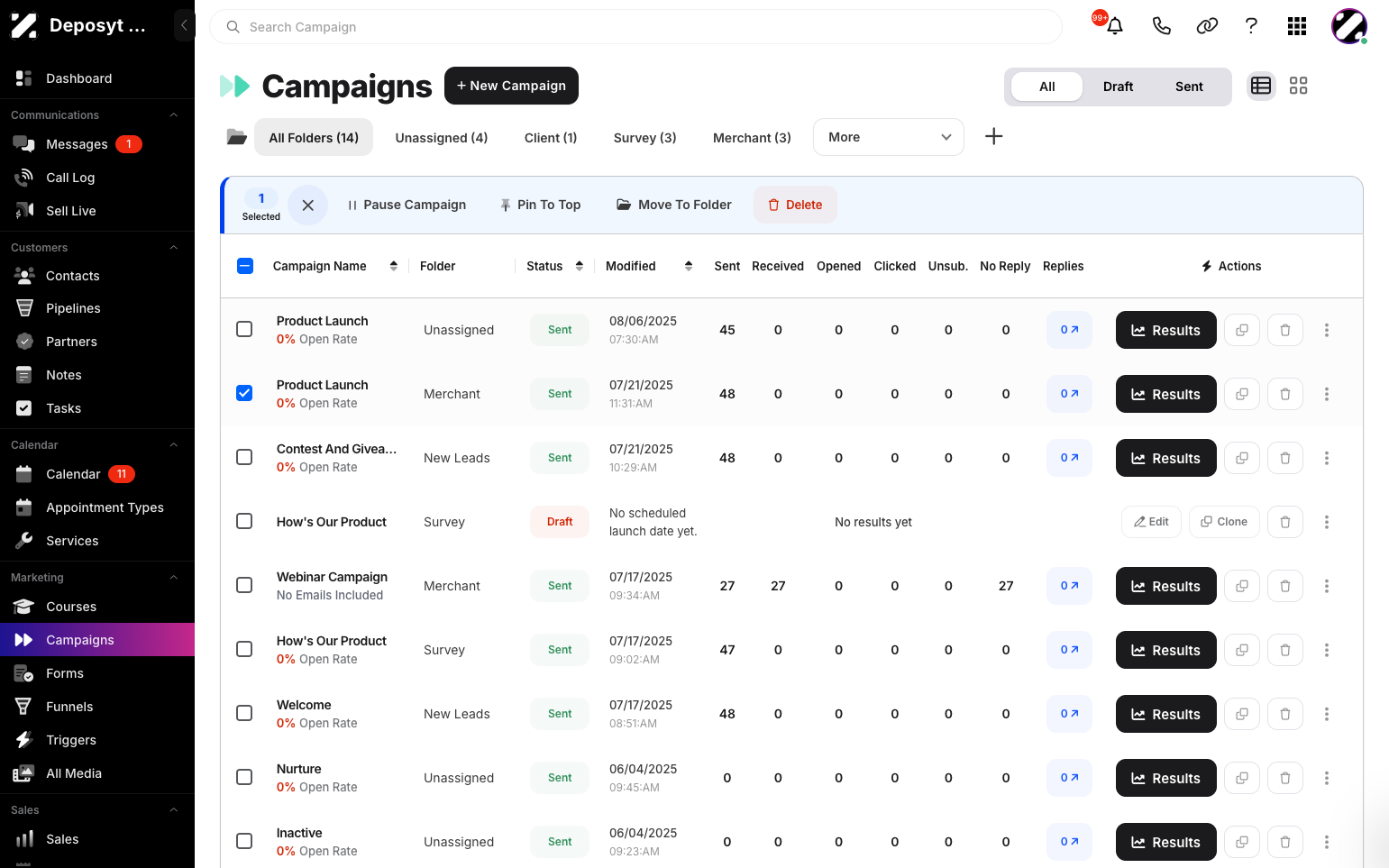Toggle the select-all campaigns checkbox
1389x868 pixels.
point(245,266)
